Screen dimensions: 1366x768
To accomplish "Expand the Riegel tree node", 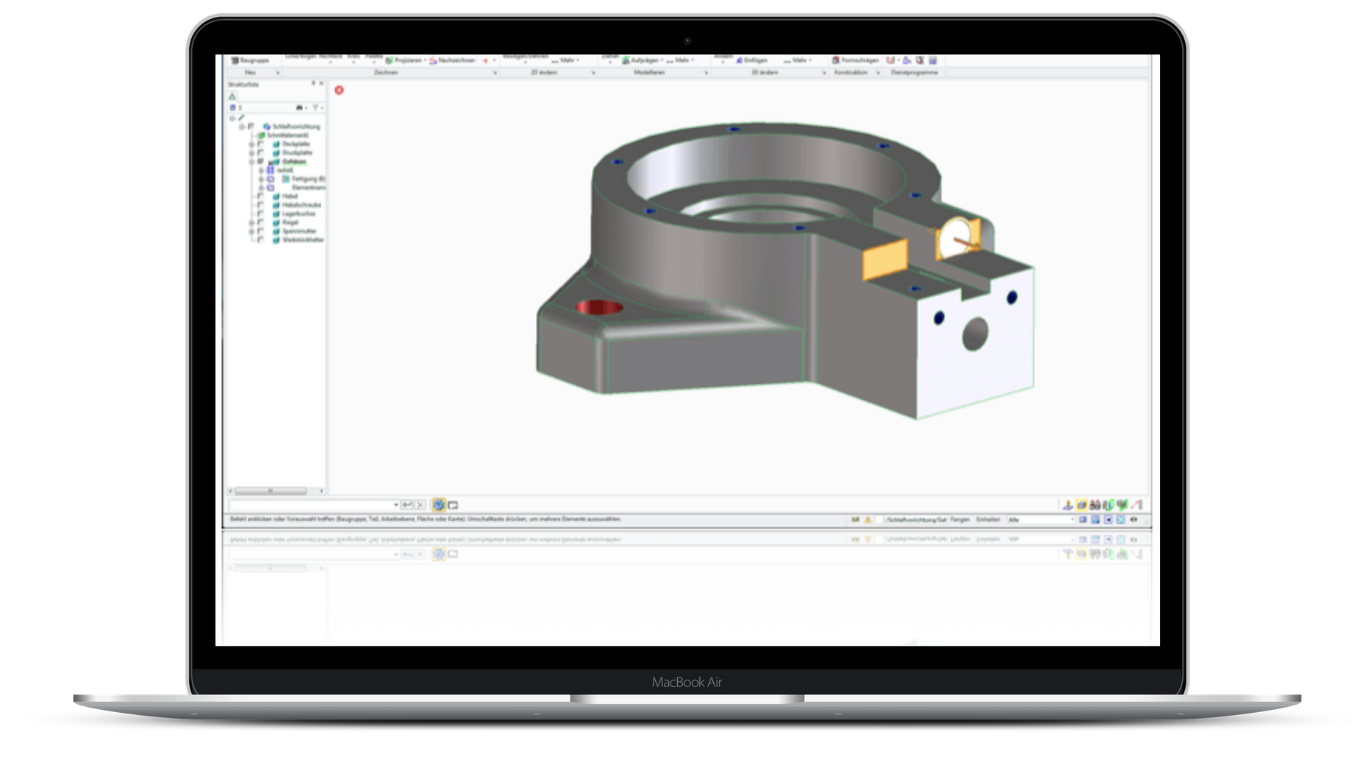I will tap(252, 222).
